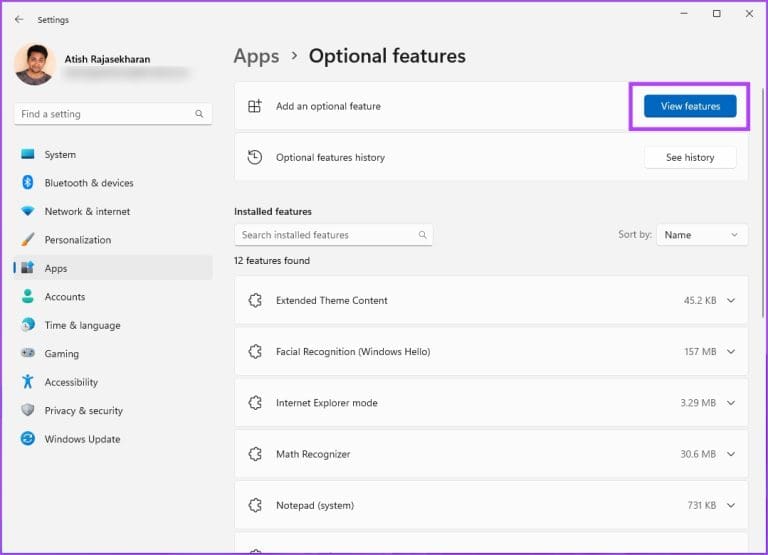Open the Sort by Name dropdown
Screen dimensions: 768x555
tap(702, 235)
